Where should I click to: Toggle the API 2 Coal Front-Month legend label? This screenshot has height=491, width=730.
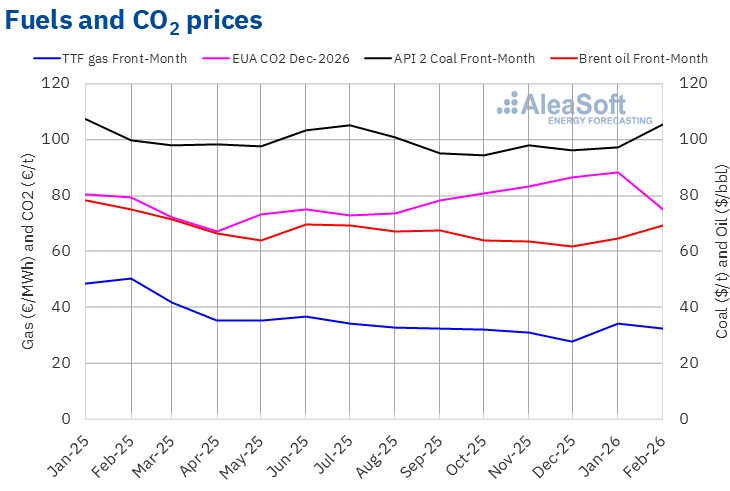464,58
